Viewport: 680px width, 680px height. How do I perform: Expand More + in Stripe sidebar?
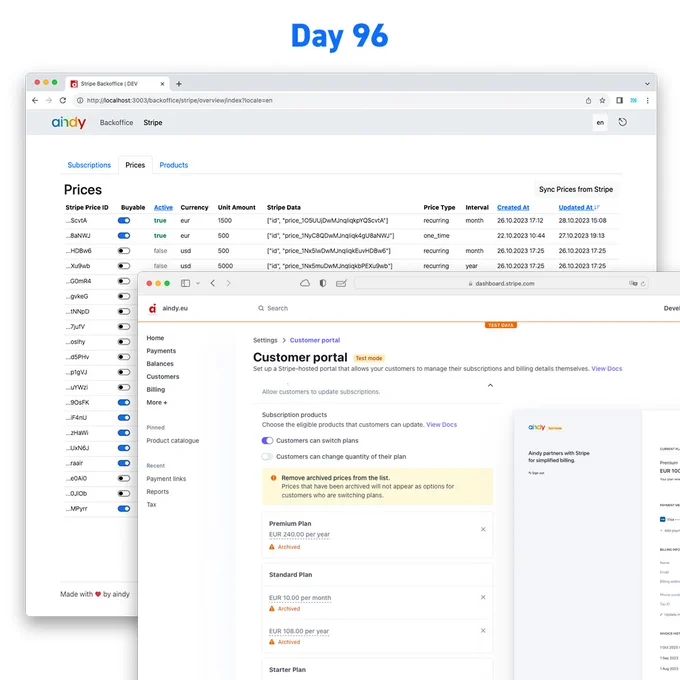tap(157, 402)
